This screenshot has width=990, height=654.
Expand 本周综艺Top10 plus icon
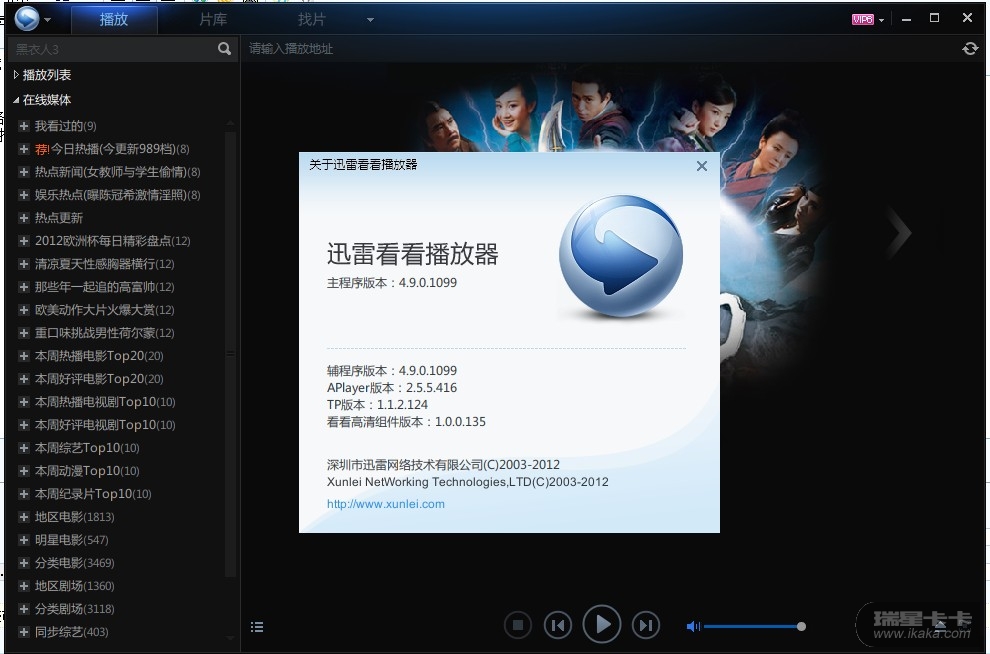pyautogui.click(x=24, y=448)
